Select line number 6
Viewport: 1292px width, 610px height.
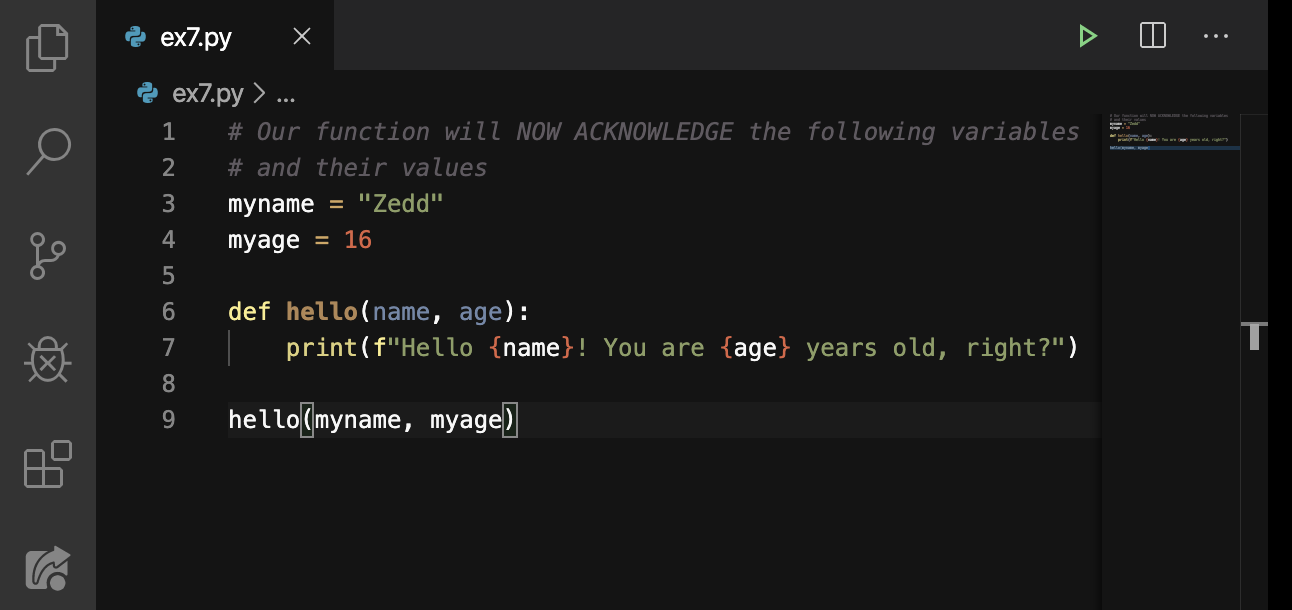point(168,311)
